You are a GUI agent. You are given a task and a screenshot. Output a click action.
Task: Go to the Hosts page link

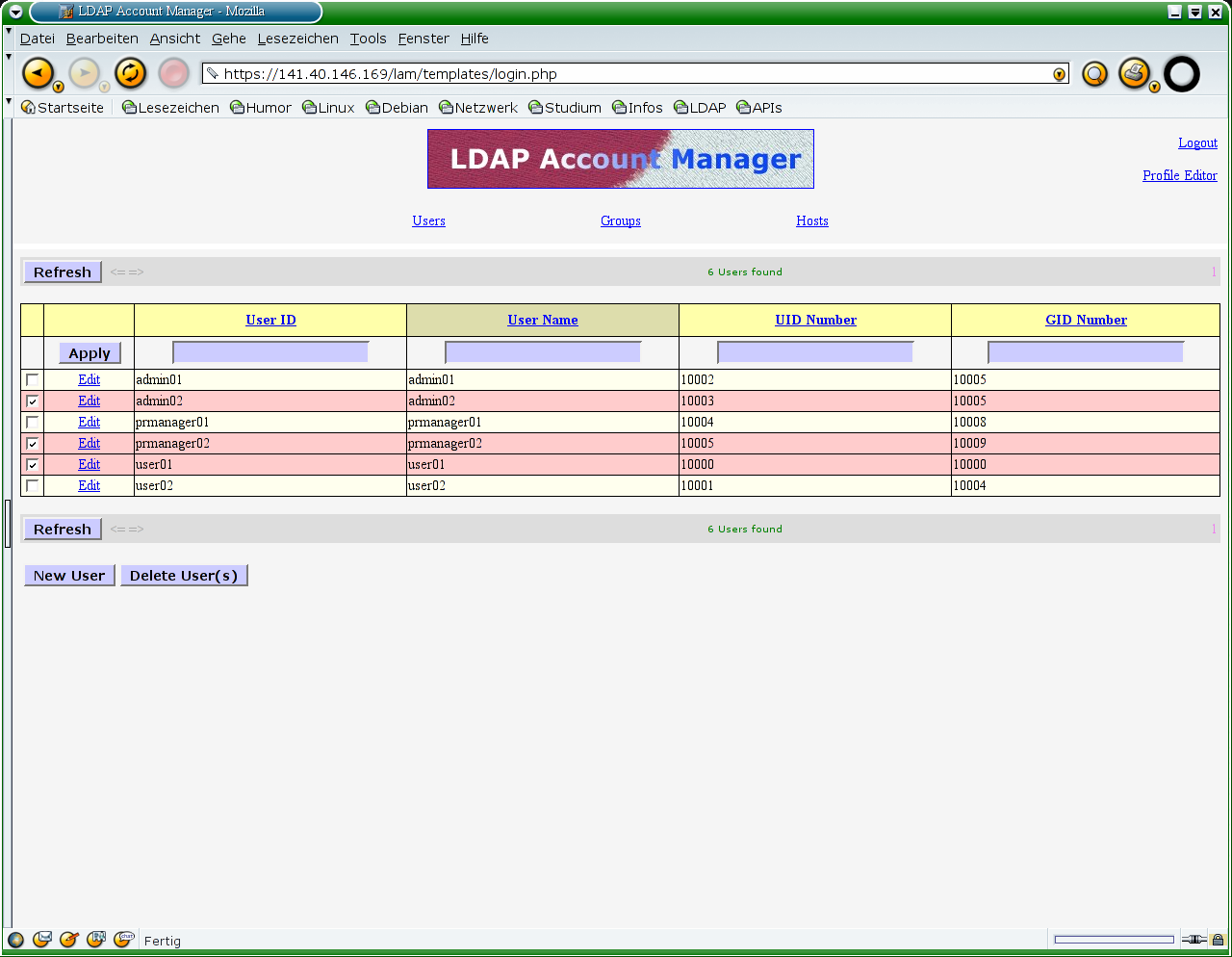pyautogui.click(x=812, y=220)
